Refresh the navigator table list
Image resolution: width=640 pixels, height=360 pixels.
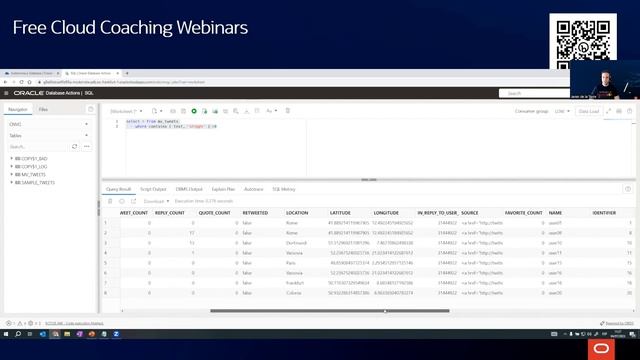click(74, 146)
